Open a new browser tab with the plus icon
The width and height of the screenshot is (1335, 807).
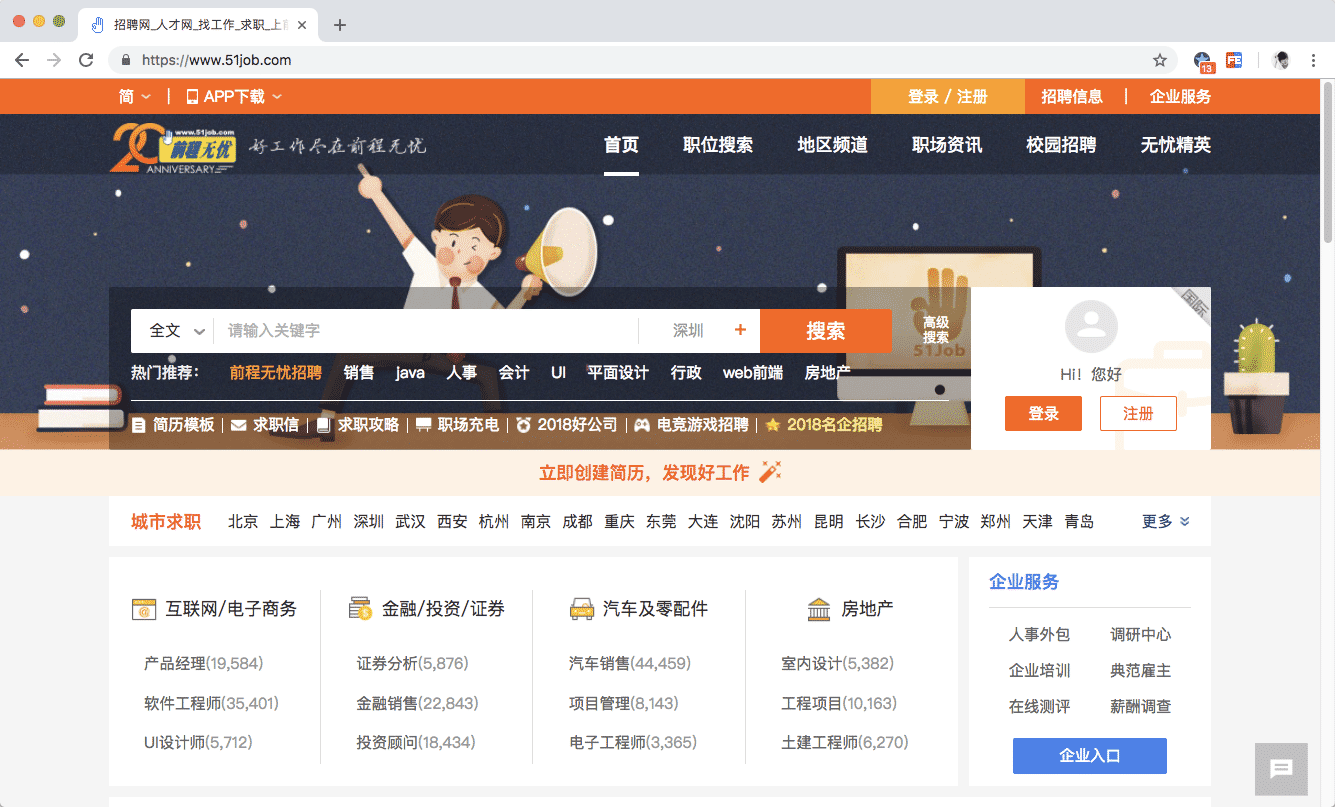click(340, 25)
